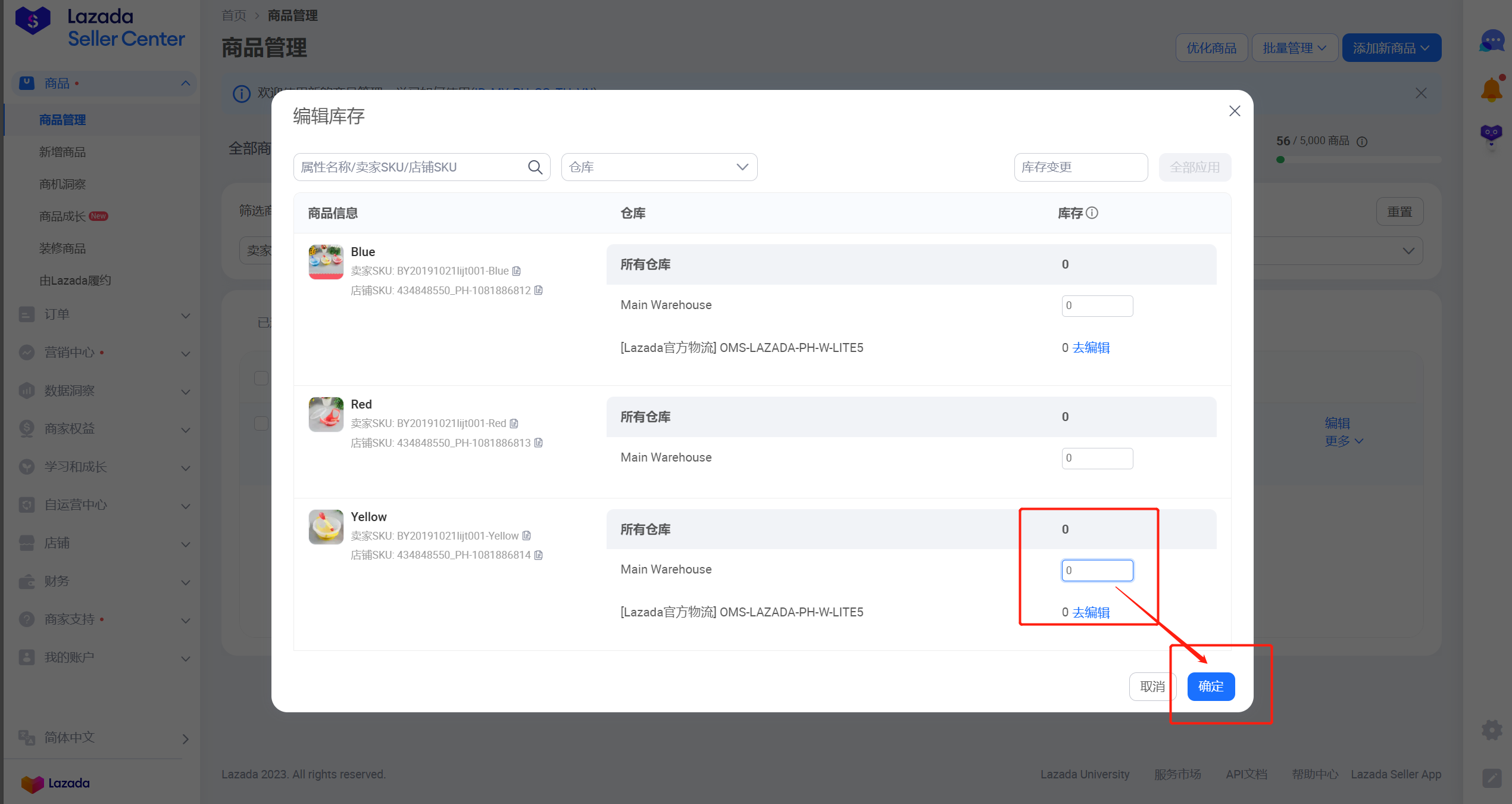The width and height of the screenshot is (1512, 804).
Task: Expand the 订单 sidebar menu
Action: pos(101,314)
